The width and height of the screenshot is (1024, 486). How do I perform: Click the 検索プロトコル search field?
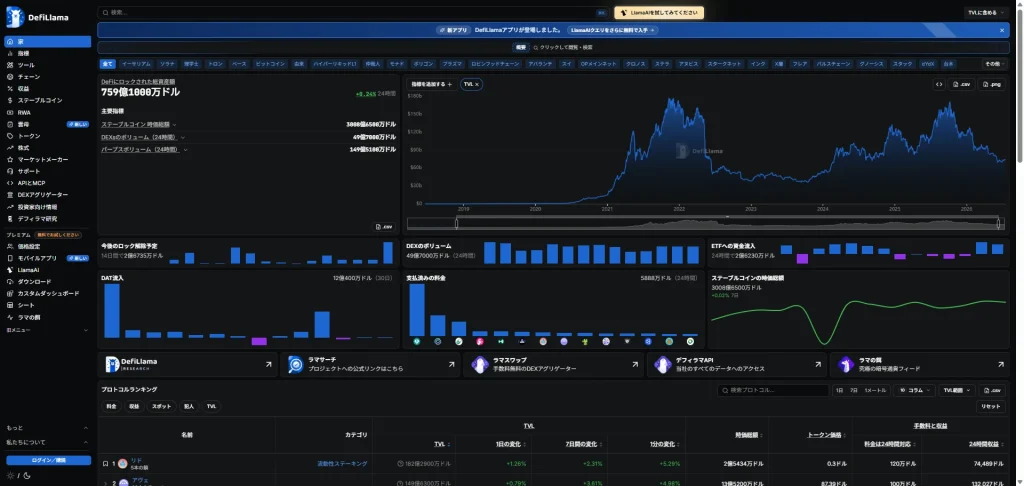click(773, 390)
